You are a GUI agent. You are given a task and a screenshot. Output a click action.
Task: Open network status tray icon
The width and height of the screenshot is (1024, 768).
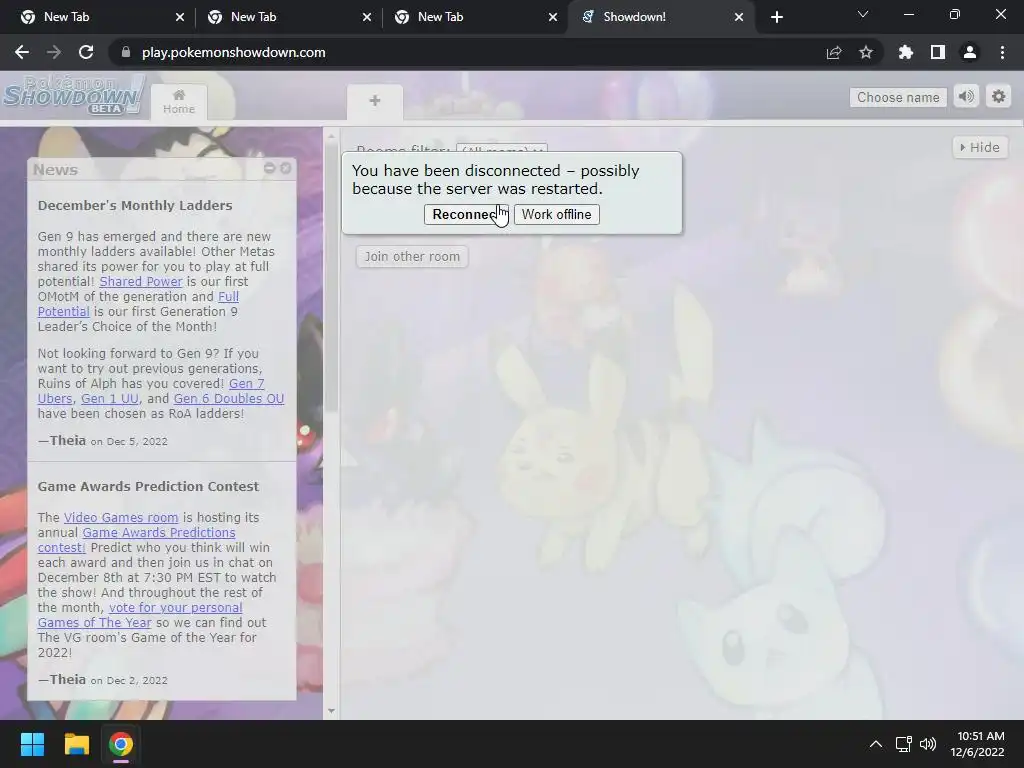(x=904, y=744)
